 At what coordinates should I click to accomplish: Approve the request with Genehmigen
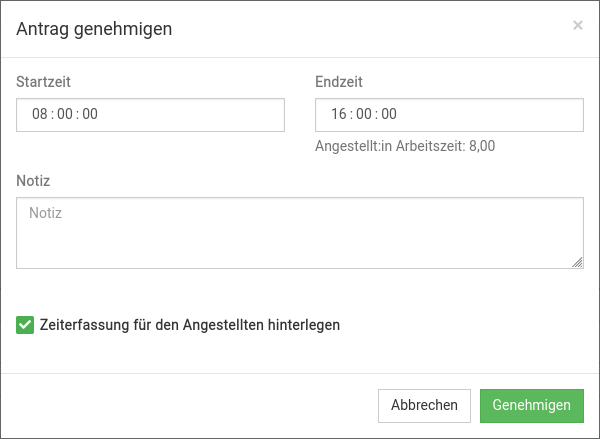pyautogui.click(x=531, y=405)
